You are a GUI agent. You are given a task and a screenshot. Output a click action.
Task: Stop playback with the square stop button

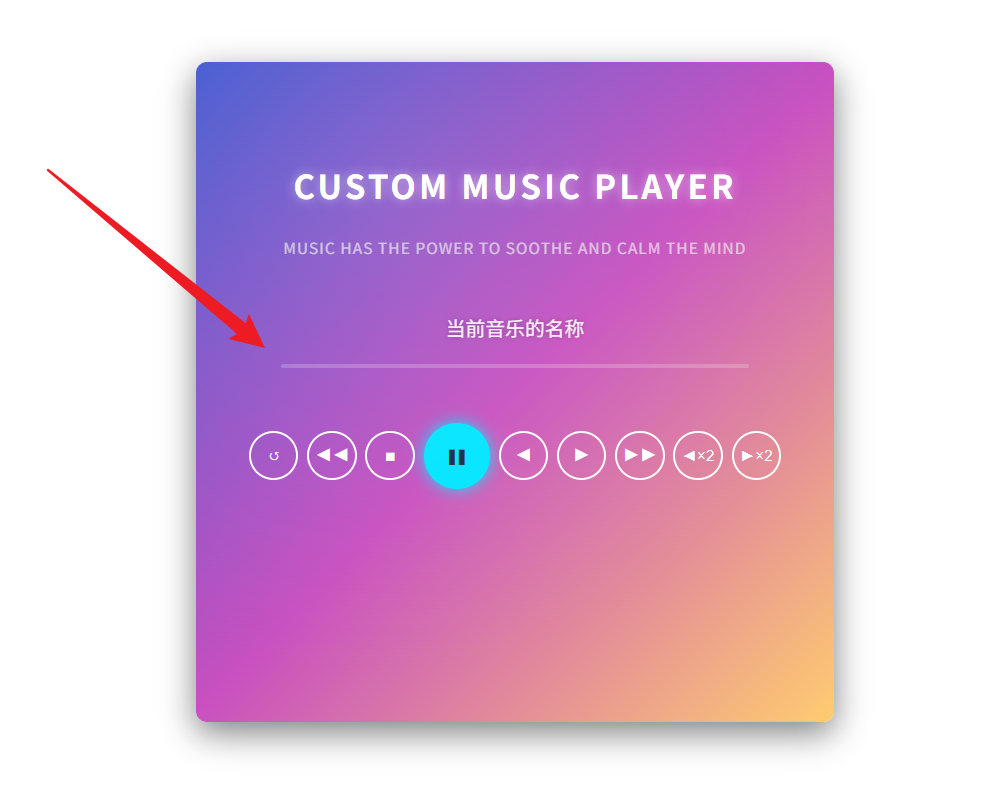390,455
